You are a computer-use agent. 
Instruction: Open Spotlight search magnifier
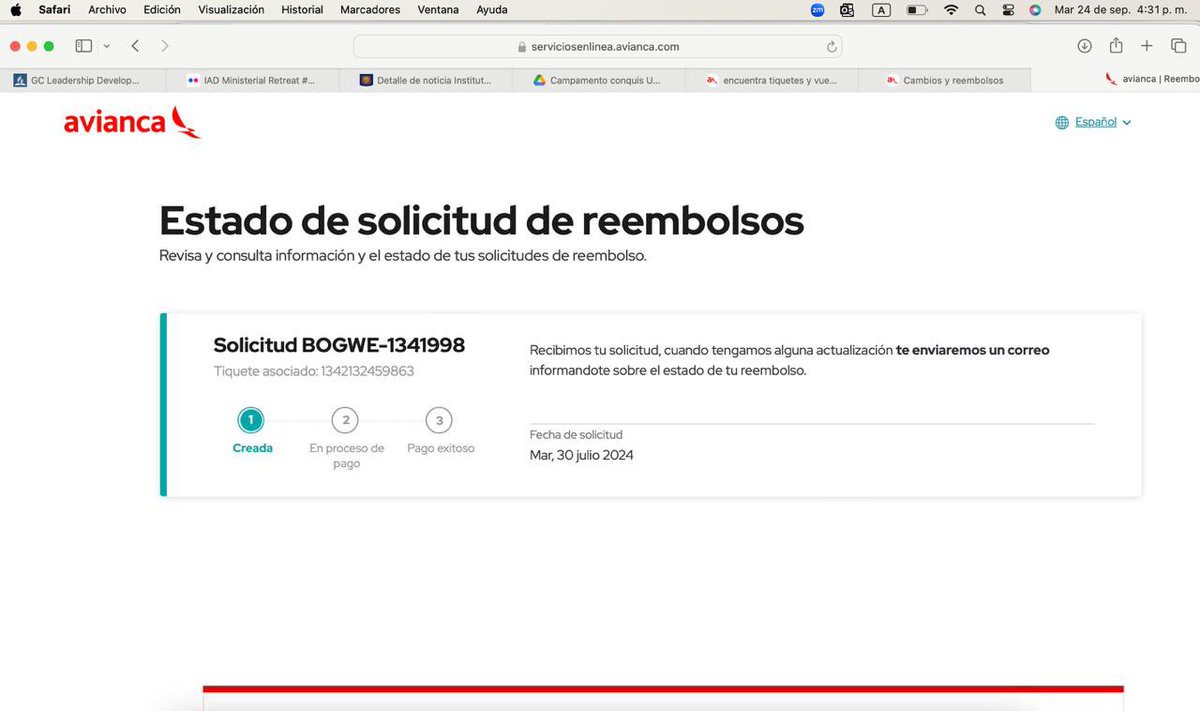[980, 10]
